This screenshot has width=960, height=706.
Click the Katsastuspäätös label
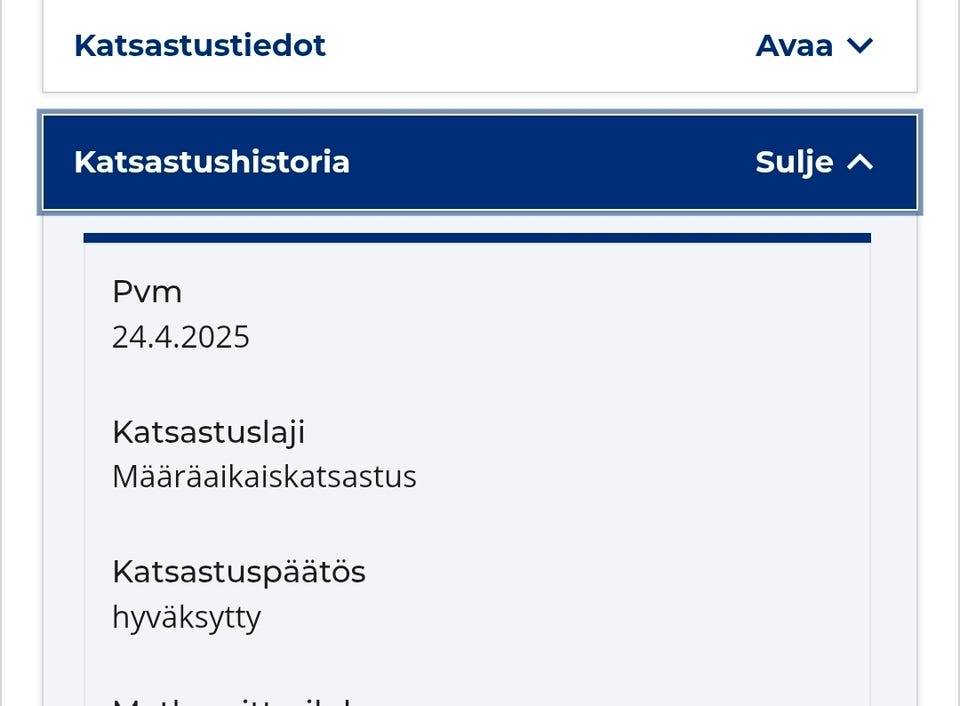pos(239,572)
